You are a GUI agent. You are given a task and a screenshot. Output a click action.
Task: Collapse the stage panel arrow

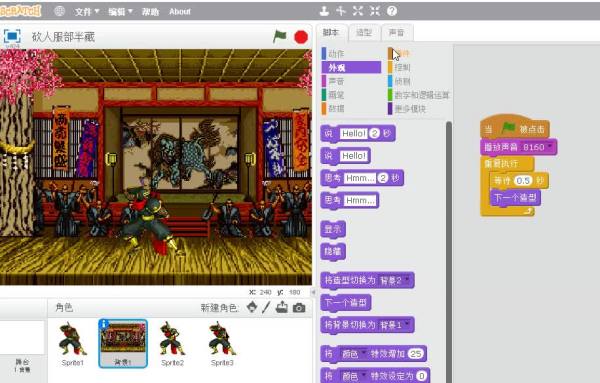tap(313, 292)
